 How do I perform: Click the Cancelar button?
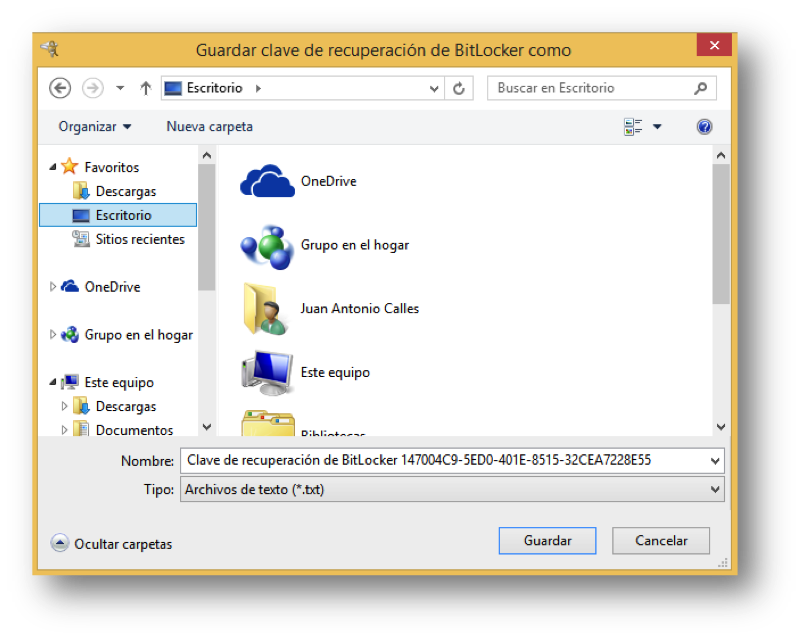pyautogui.click(x=661, y=541)
